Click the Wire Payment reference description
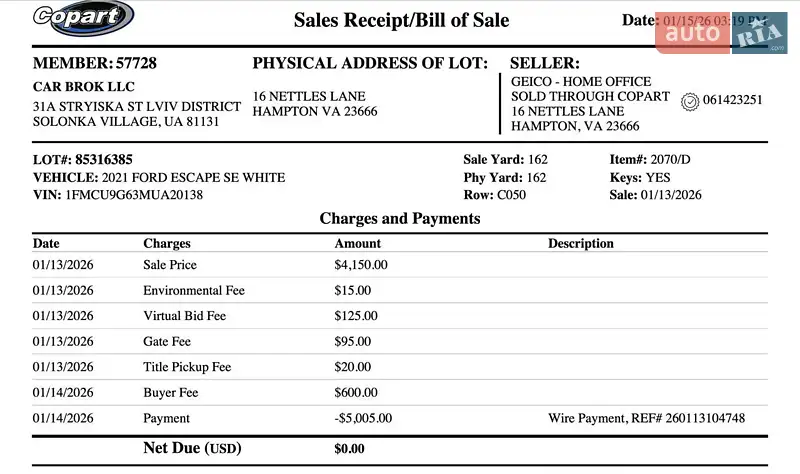The width and height of the screenshot is (800, 474). 646,418
